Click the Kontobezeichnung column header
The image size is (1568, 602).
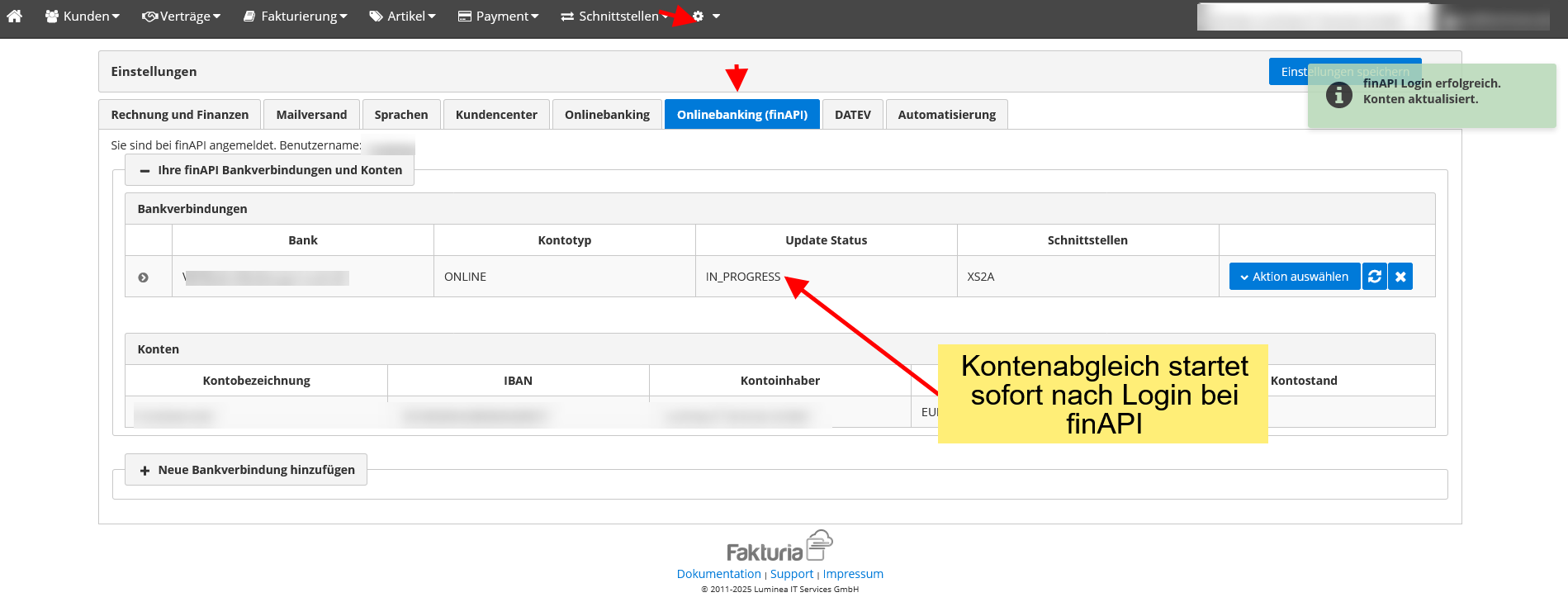(x=257, y=381)
